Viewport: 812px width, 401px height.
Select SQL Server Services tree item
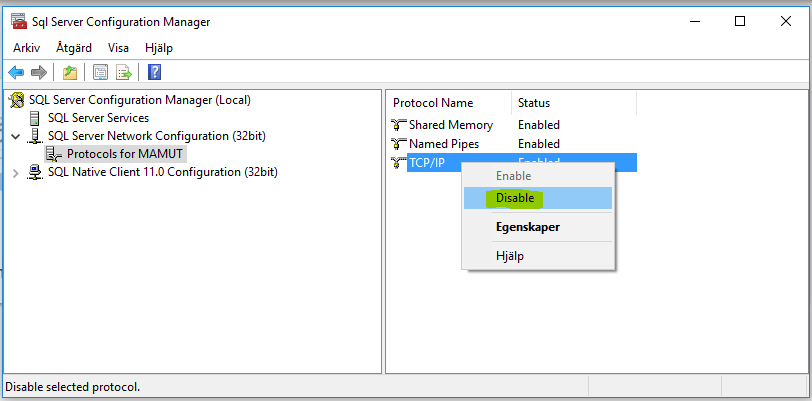(x=98, y=118)
